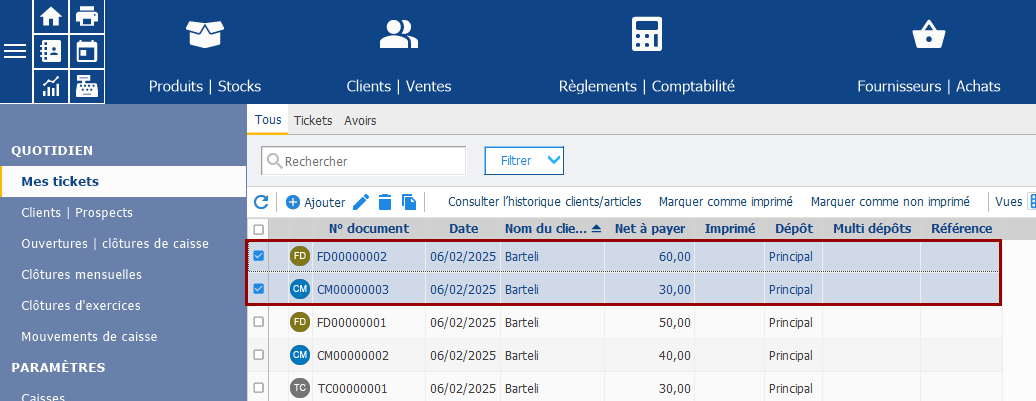
Task: Refresh the ticket list
Action: pyautogui.click(x=261, y=202)
